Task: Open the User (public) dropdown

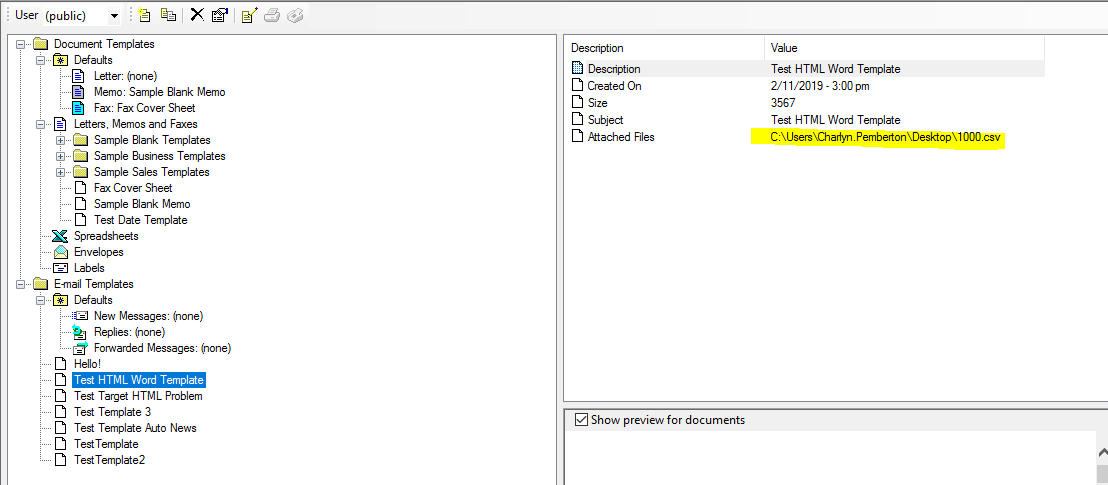Action: tap(114, 16)
